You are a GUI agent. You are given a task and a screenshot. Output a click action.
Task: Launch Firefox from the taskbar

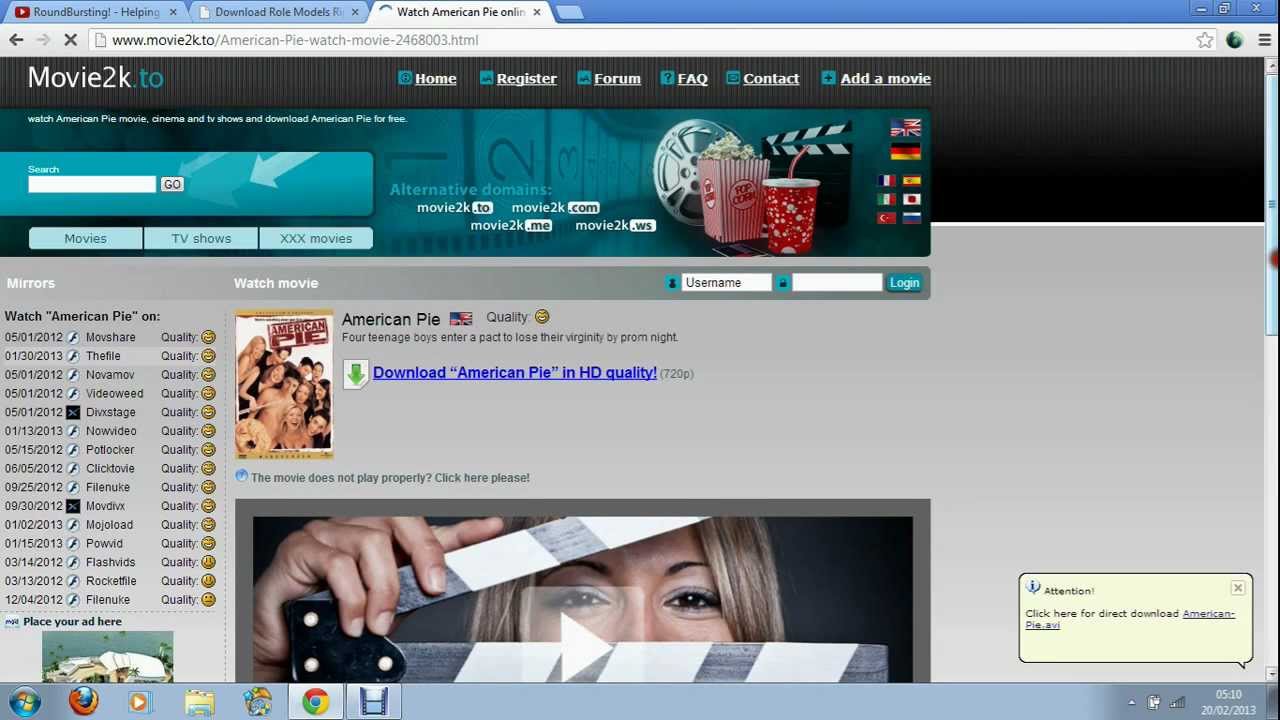pos(83,701)
